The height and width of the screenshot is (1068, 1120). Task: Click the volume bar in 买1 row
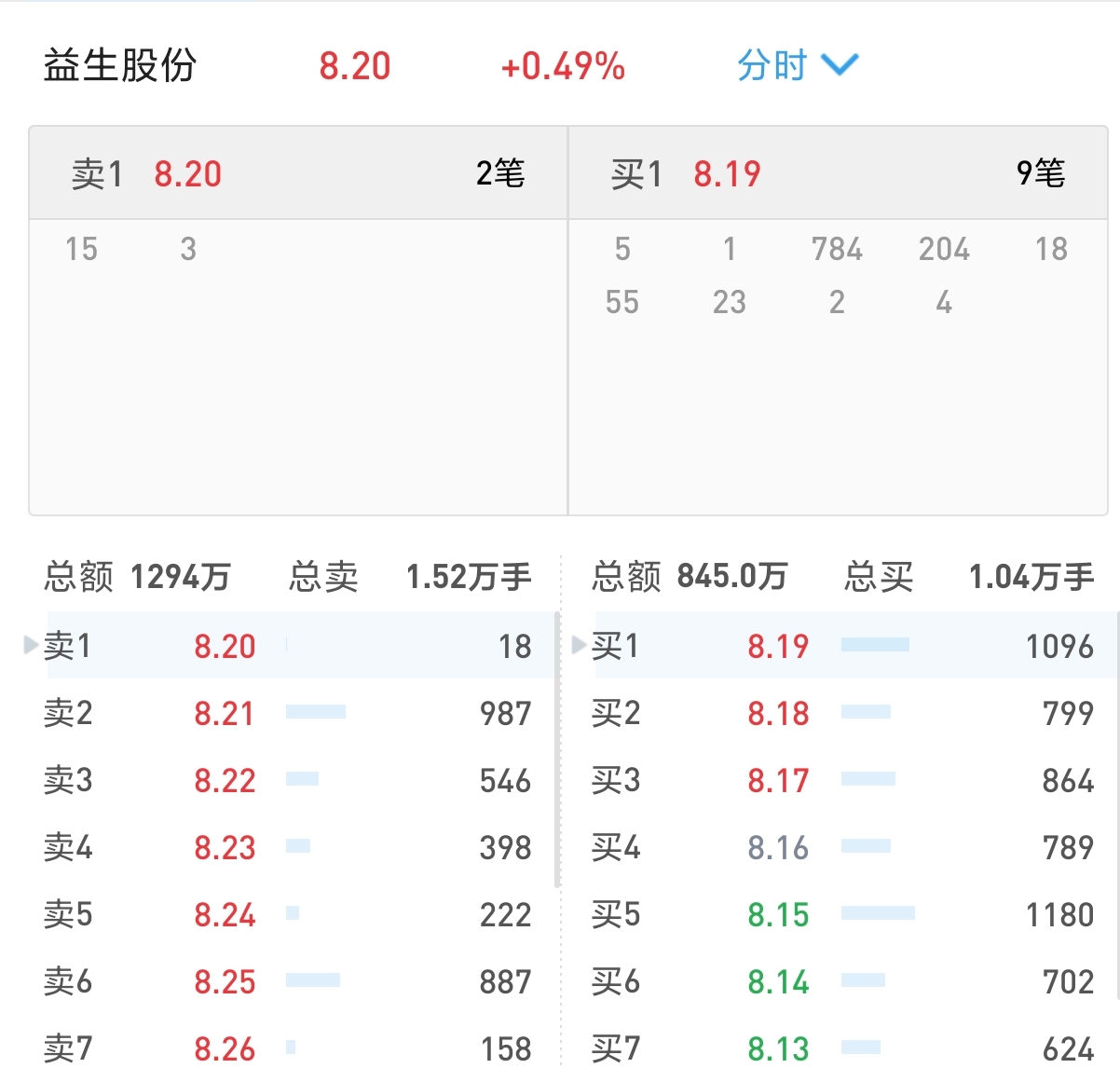coord(875,645)
